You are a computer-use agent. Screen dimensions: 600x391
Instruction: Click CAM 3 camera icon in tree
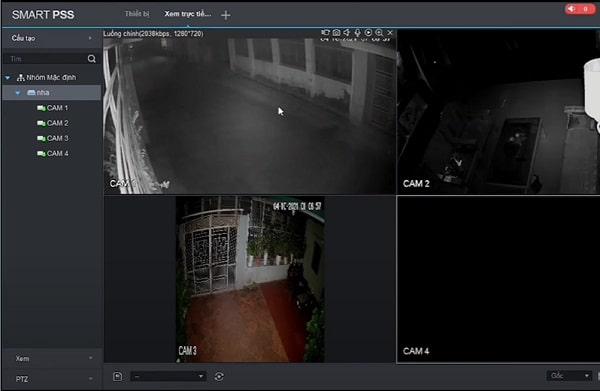(41, 138)
